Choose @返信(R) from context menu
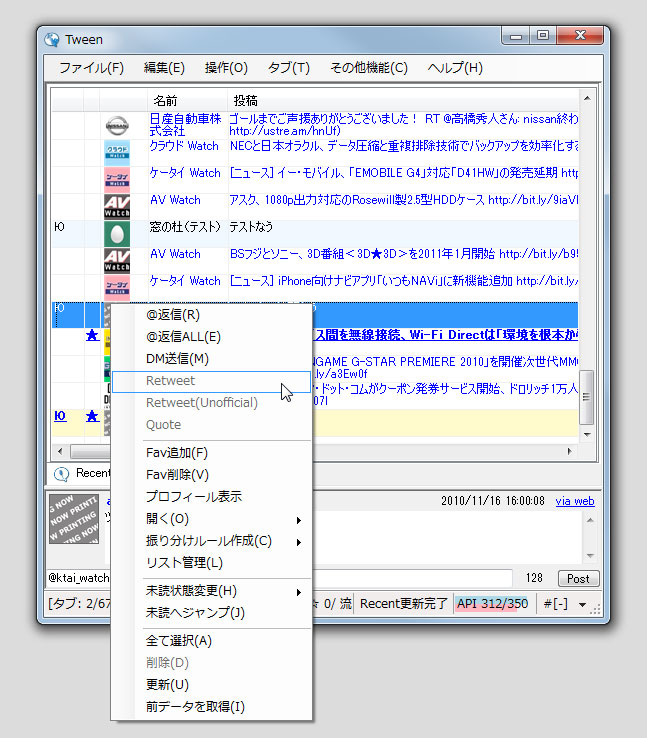 click(211, 314)
